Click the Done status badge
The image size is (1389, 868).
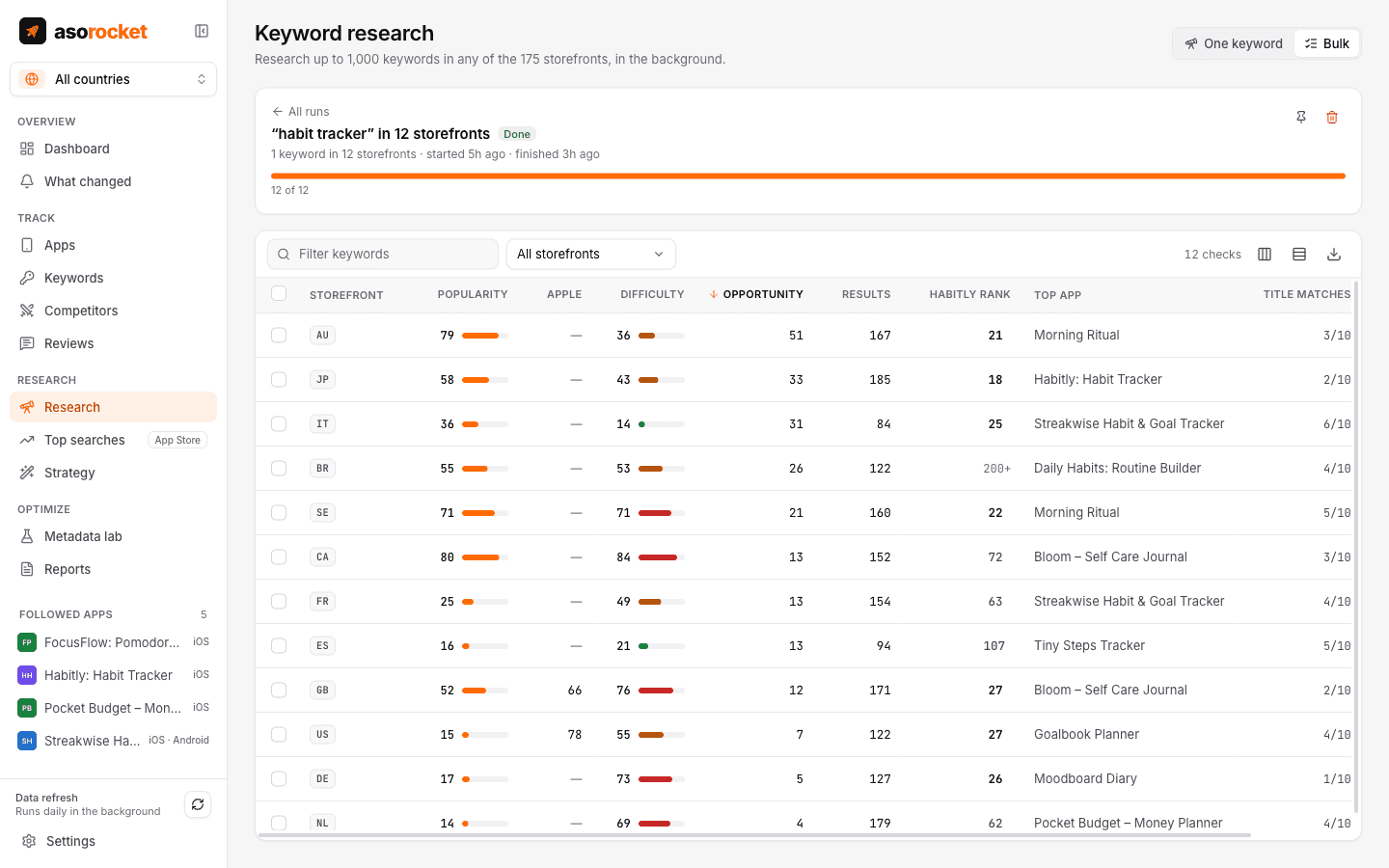tap(517, 134)
